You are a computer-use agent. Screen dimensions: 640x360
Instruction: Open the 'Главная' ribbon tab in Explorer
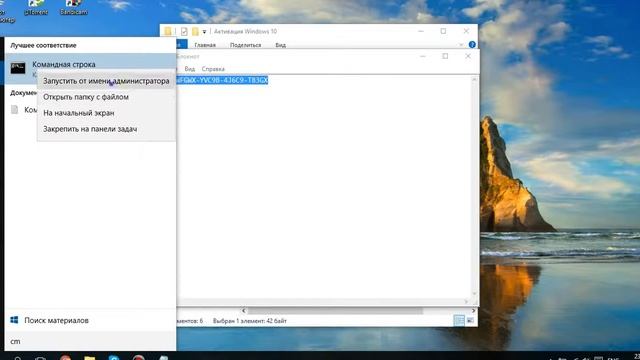[x=205, y=45]
